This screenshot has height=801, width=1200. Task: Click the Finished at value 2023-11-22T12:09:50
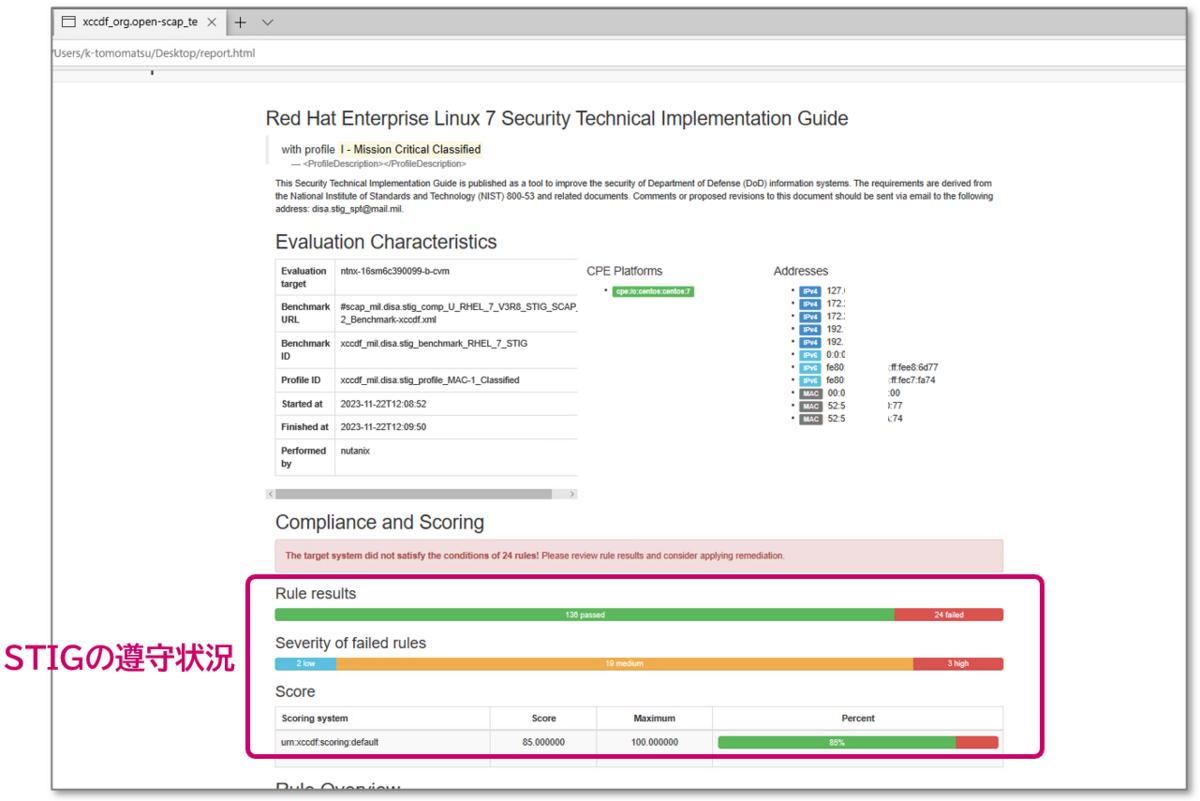click(x=384, y=427)
